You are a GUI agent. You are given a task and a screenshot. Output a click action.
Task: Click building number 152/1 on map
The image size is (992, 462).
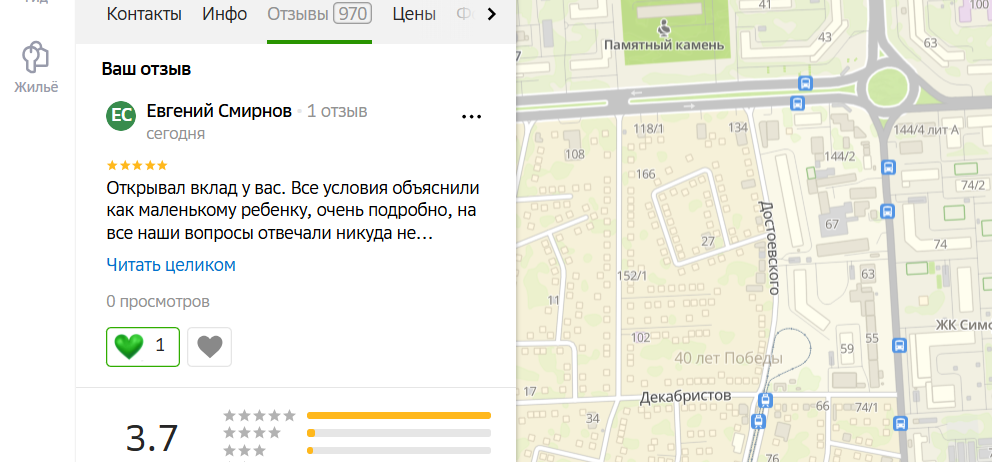click(632, 276)
